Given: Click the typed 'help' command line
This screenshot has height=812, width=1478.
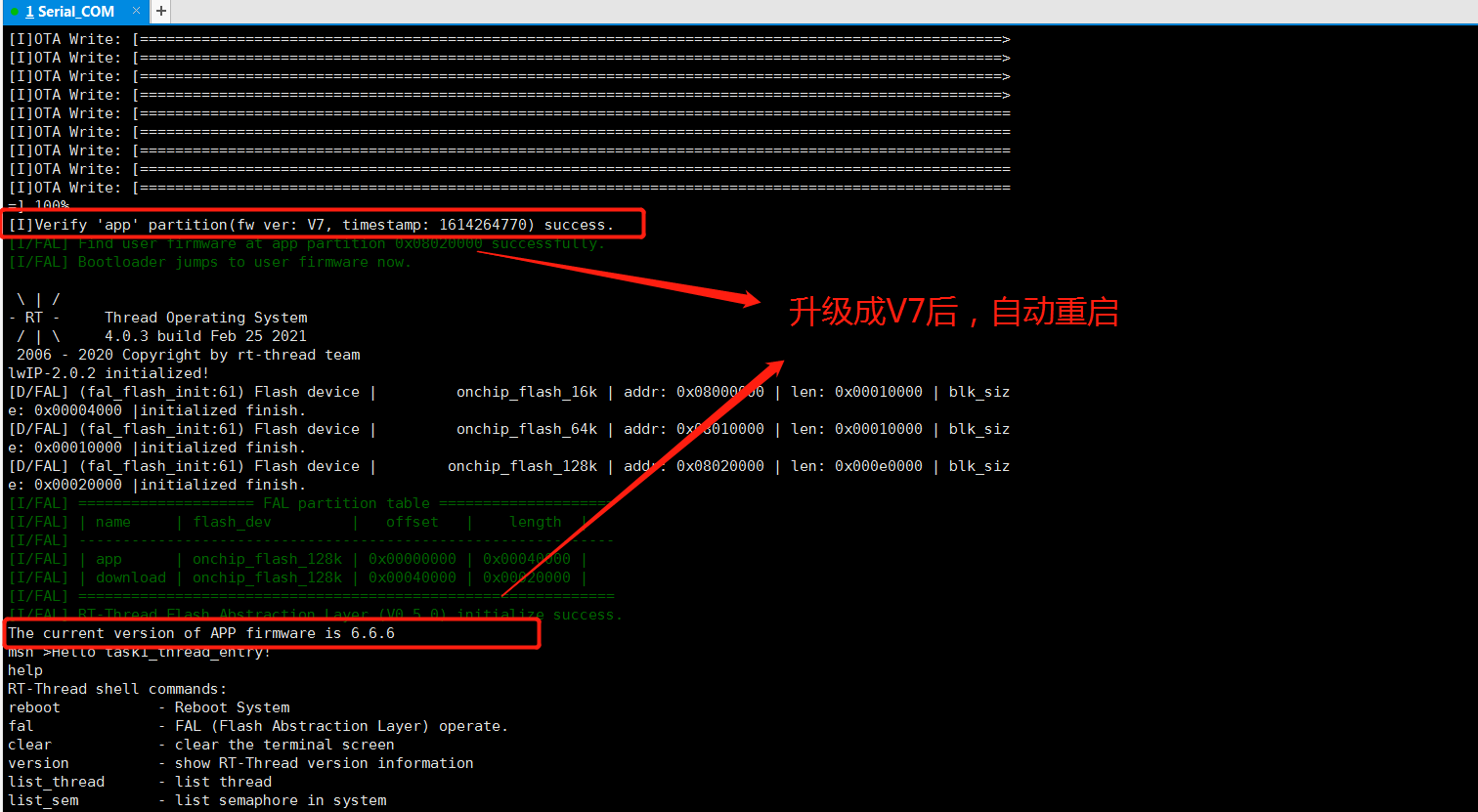Looking at the screenshot, I should pyautogui.click(x=25, y=670).
